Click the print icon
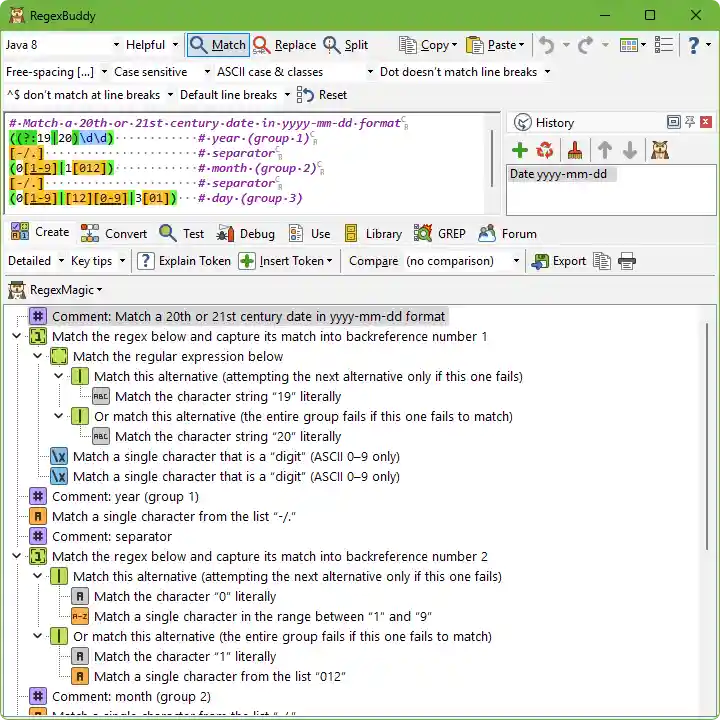 click(x=627, y=261)
